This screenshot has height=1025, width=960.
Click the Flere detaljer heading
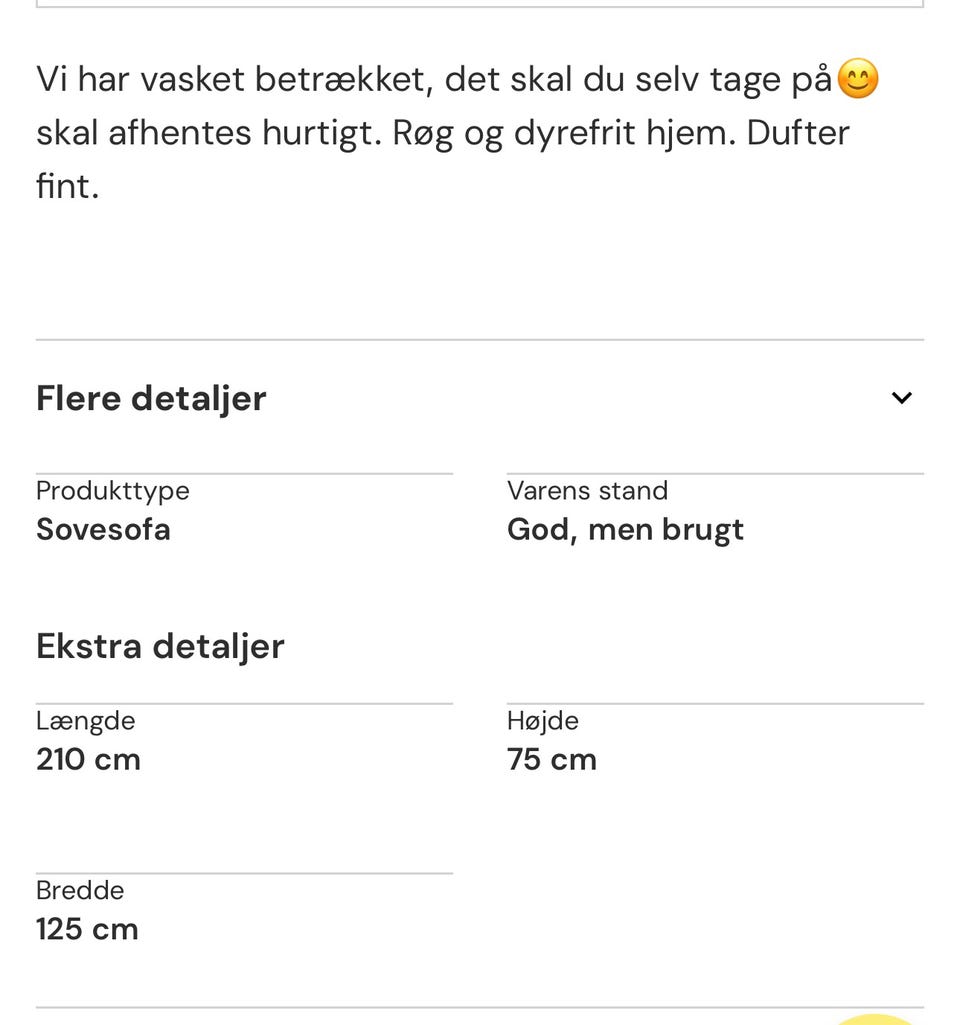(x=151, y=398)
